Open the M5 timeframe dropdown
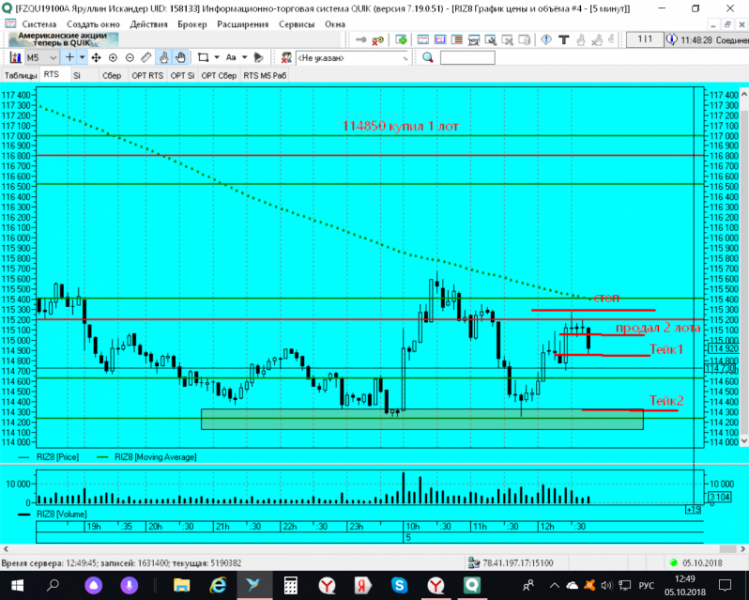The image size is (749, 600). coord(41,58)
